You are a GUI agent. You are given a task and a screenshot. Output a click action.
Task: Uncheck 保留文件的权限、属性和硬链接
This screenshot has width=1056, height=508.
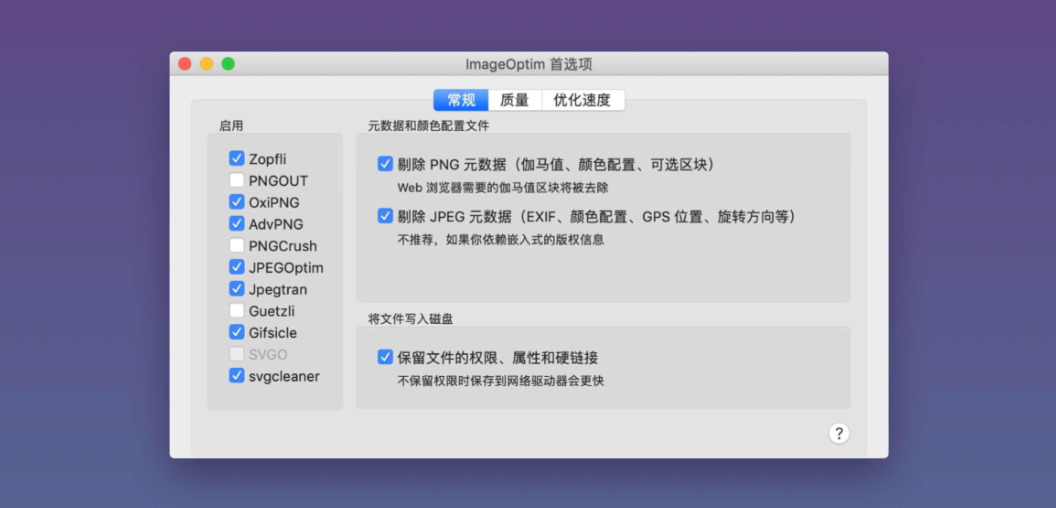coord(385,357)
